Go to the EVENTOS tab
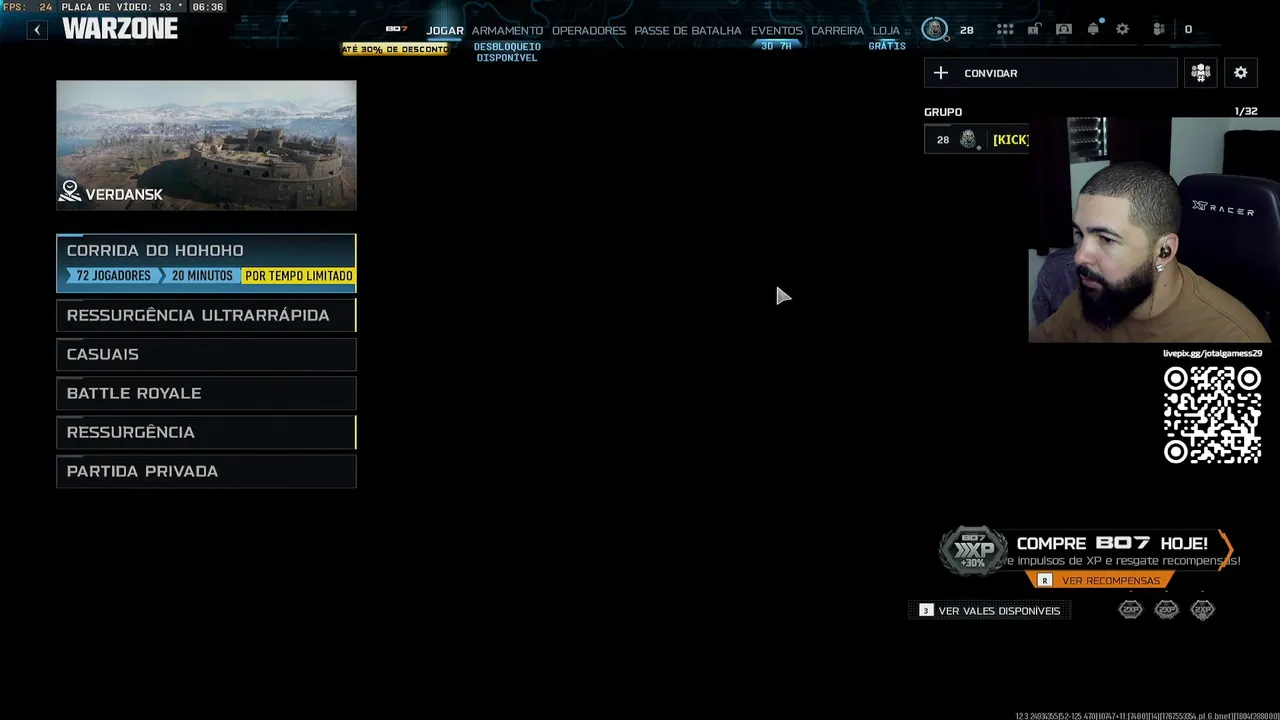 click(x=777, y=31)
